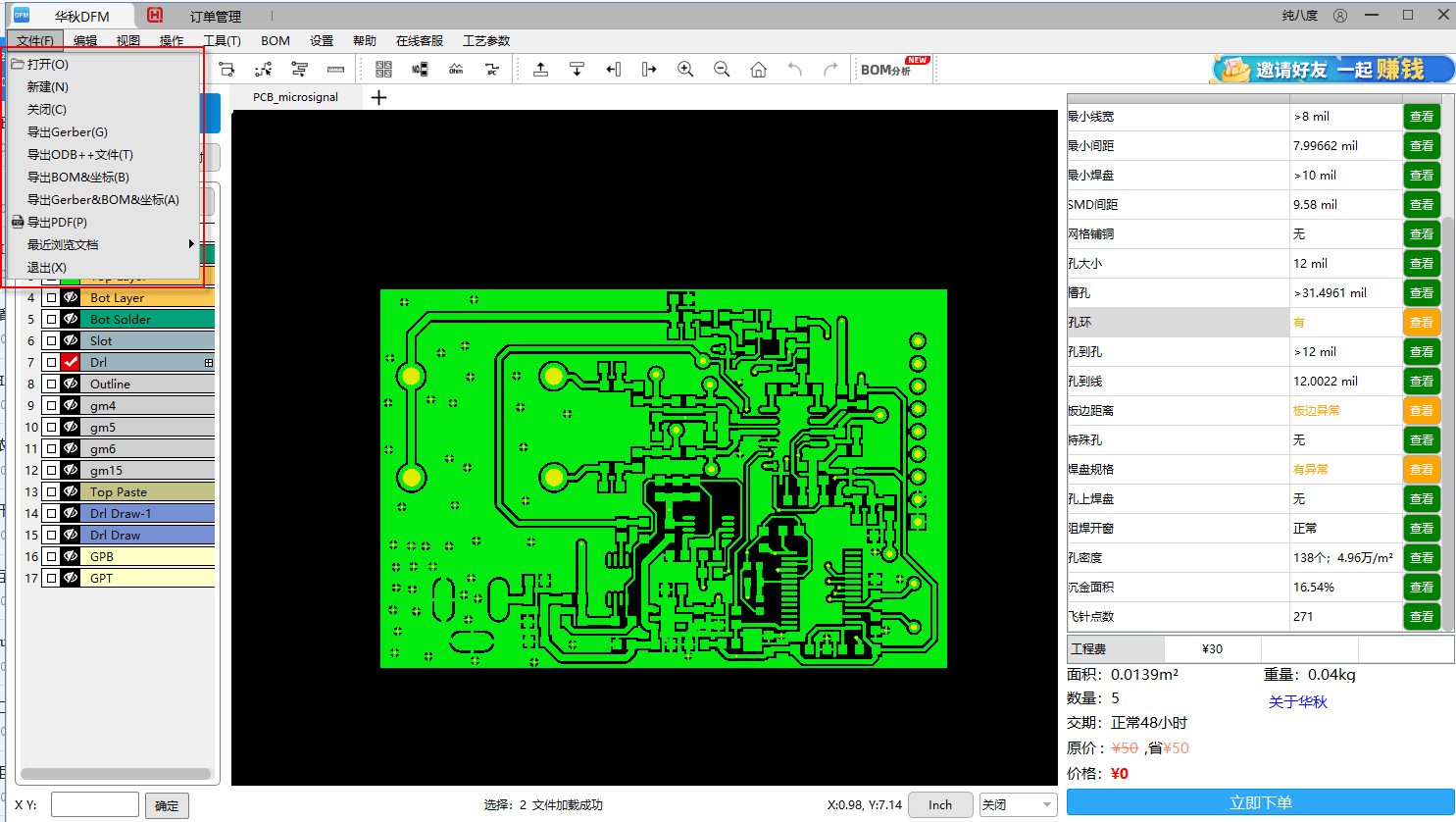Toggle visibility eye of Bot Solder layer
The height and width of the screenshot is (822, 1456).
[x=71, y=319]
